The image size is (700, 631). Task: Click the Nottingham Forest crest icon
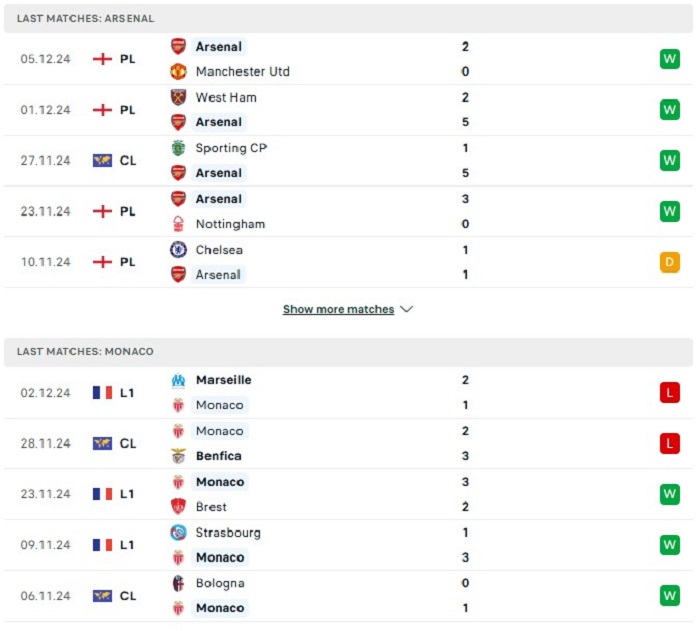(x=178, y=224)
